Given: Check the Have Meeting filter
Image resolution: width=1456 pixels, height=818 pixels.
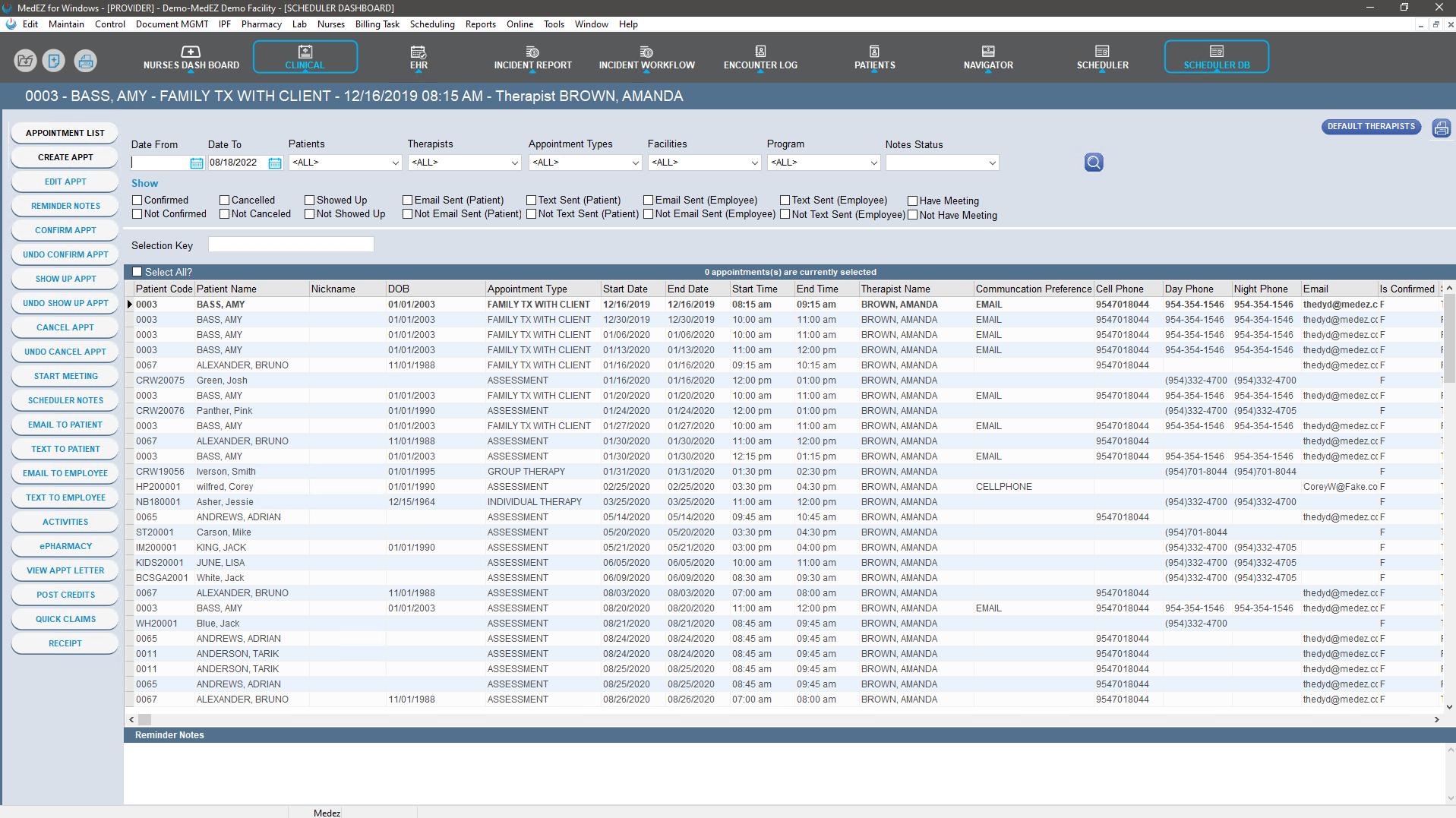Looking at the screenshot, I should [x=912, y=201].
